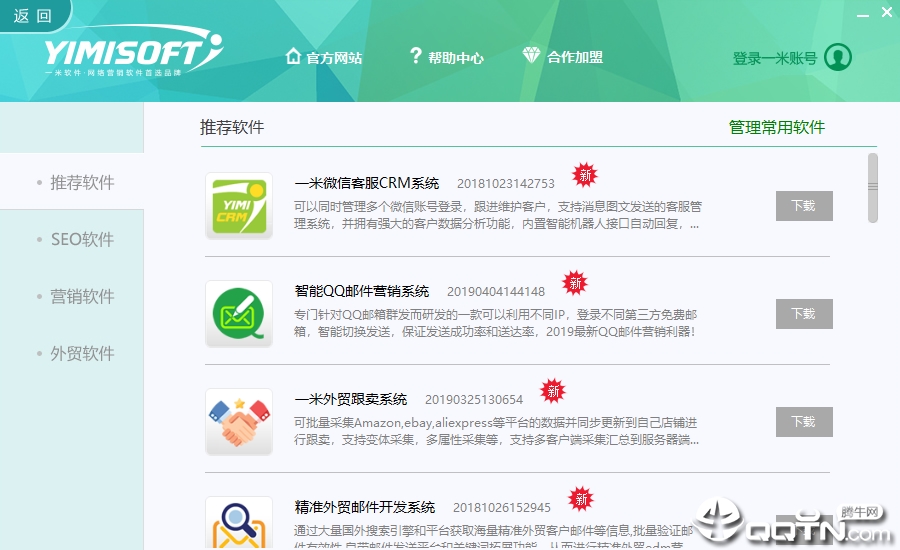
Task: Click version text 20181026152945
Action: click(x=502, y=508)
